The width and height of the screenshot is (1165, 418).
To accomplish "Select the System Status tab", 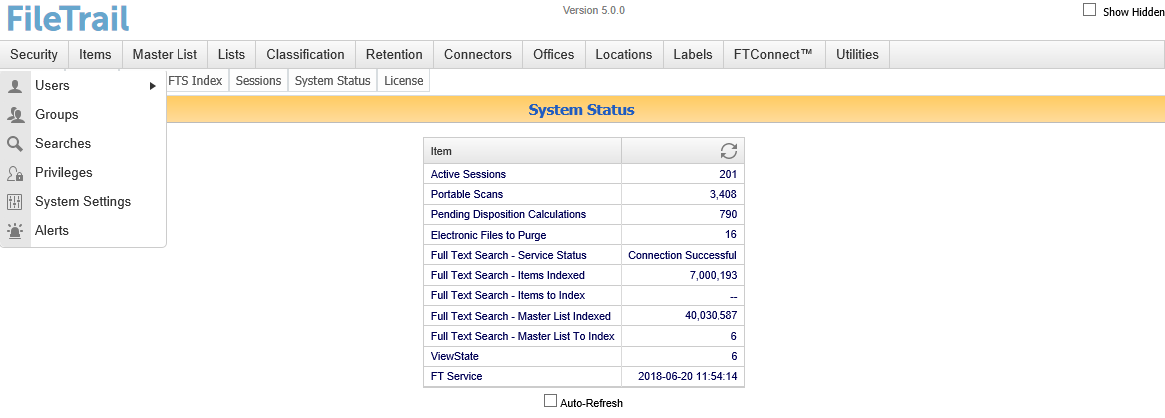I will point(333,81).
